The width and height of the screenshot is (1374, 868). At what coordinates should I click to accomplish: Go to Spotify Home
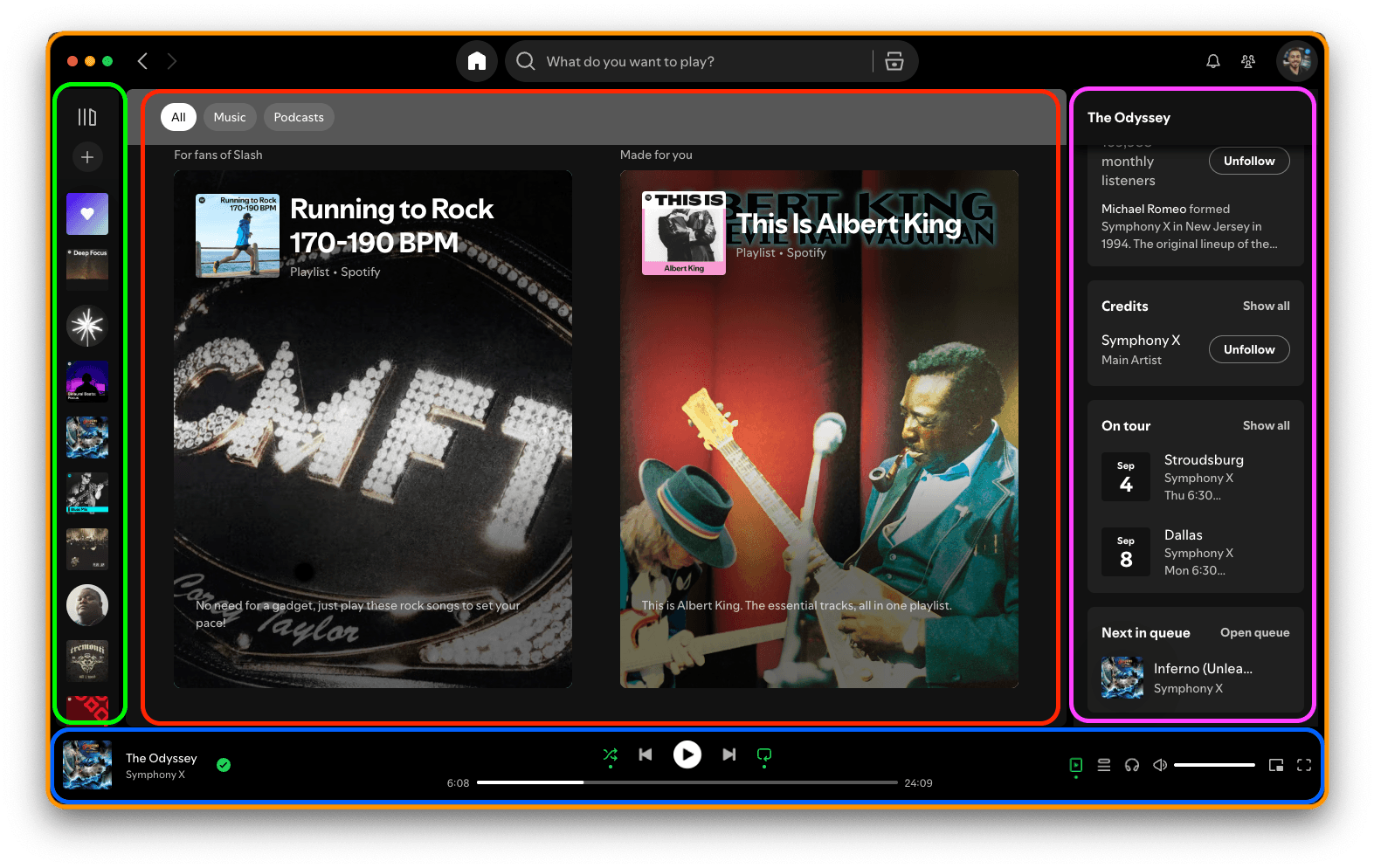coord(477,61)
